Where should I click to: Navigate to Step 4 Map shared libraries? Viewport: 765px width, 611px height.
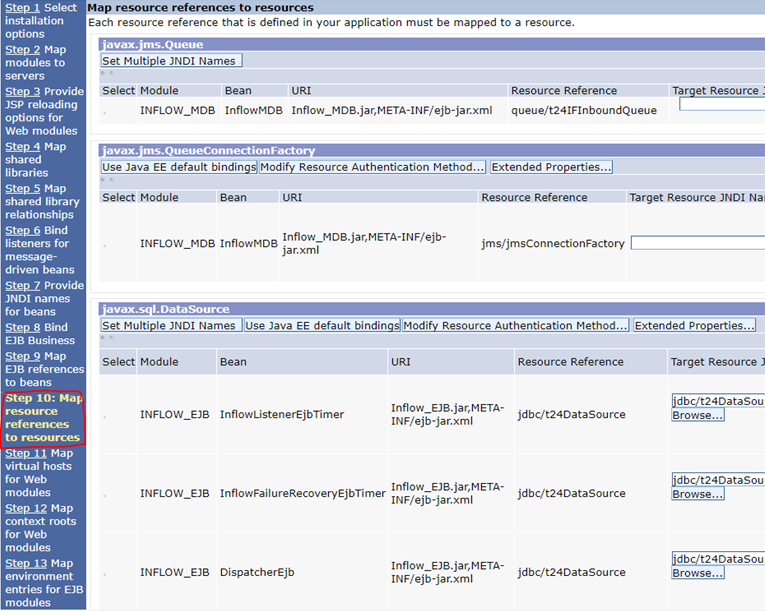click(x=23, y=146)
